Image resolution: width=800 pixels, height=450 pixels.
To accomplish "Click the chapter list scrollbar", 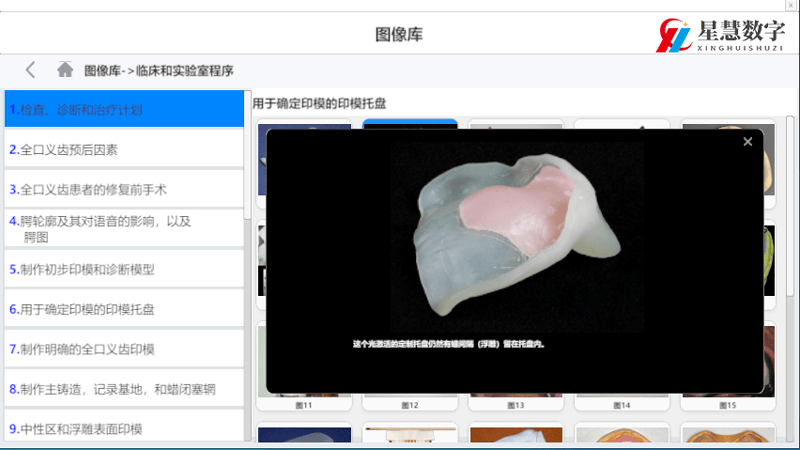I will [247, 155].
